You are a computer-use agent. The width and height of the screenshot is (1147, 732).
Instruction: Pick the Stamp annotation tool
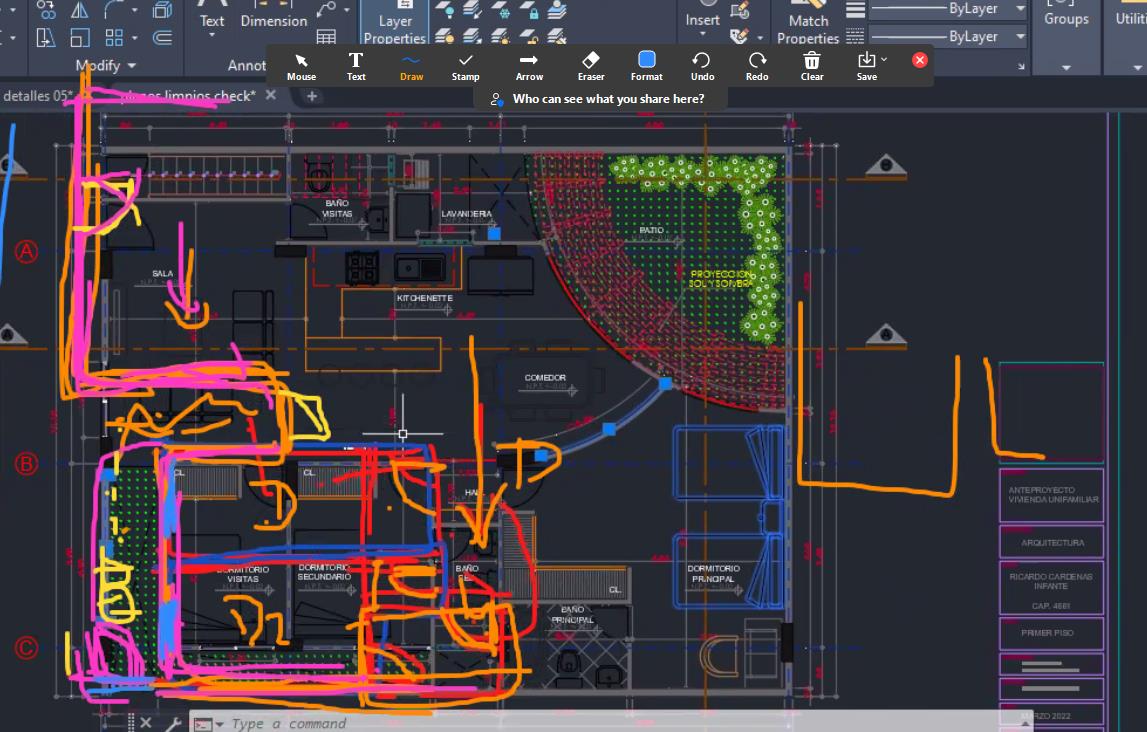(465, 66)
